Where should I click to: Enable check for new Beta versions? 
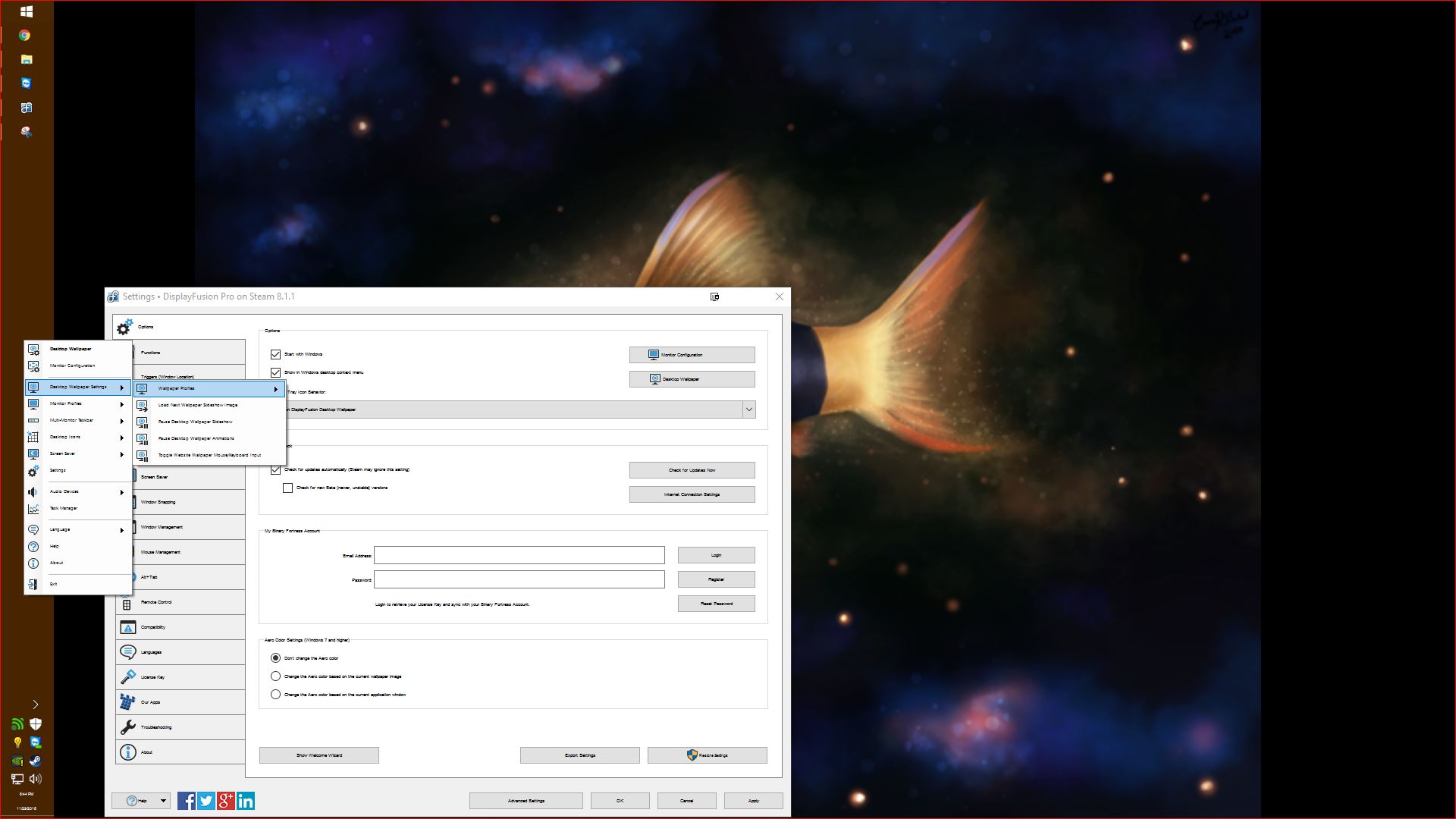(288, 488)
